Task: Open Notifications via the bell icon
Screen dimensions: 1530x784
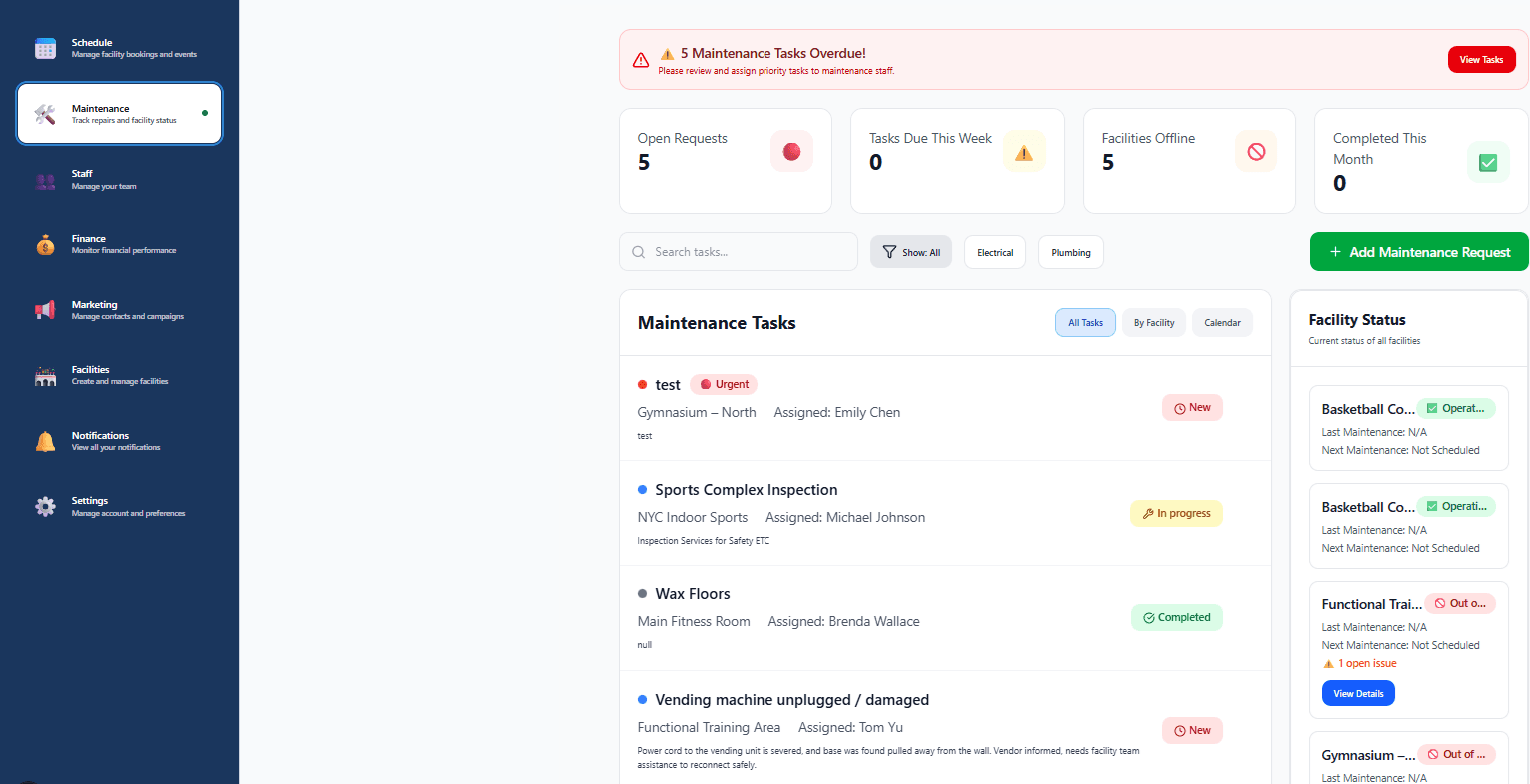Action: [45, 441]
